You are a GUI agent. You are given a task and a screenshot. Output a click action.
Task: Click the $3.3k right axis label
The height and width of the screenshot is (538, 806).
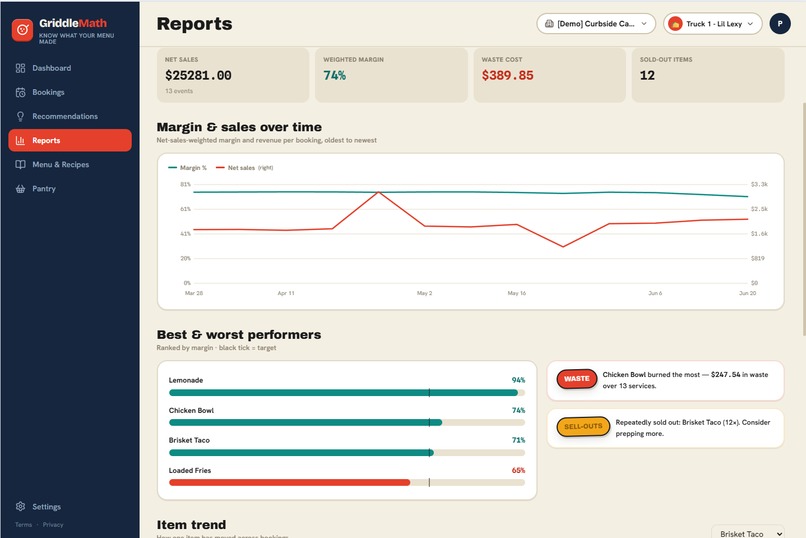(759, 184)
